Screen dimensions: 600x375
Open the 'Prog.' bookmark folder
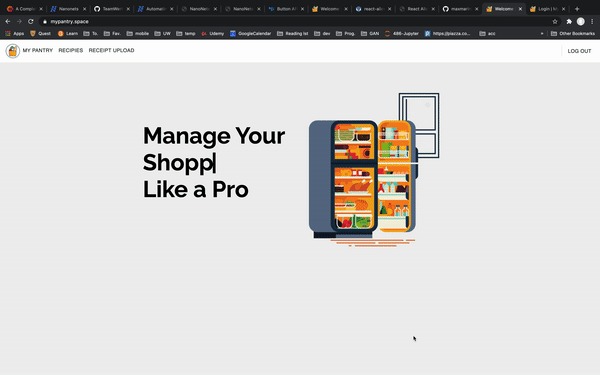coord(346,34)
